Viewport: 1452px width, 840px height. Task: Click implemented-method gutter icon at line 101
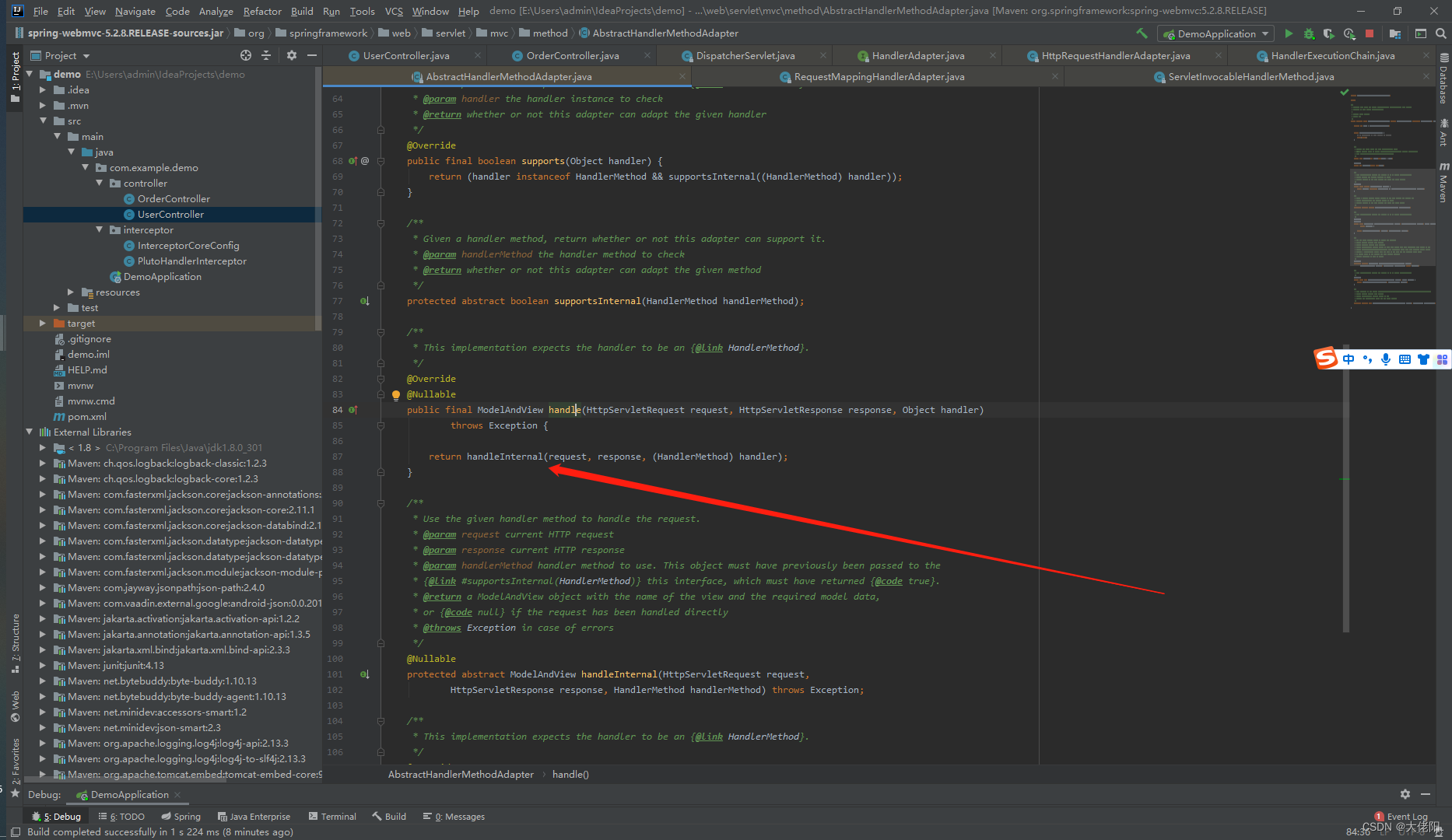364,674
